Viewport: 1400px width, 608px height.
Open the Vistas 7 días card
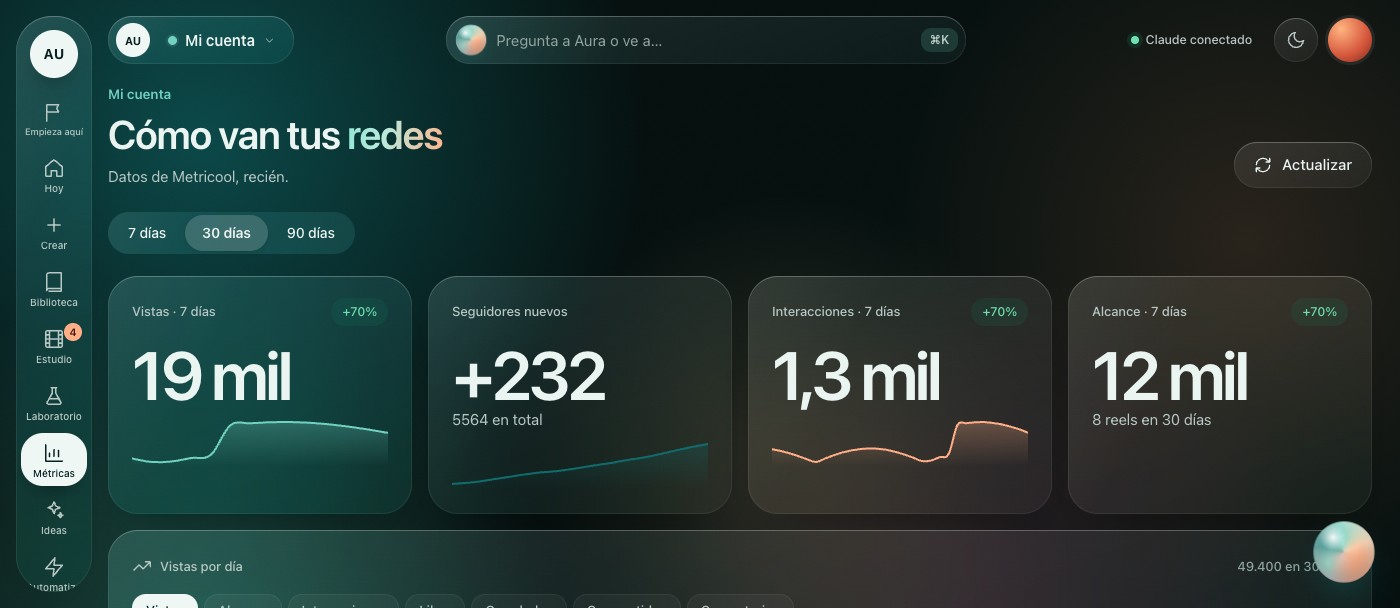260,395
